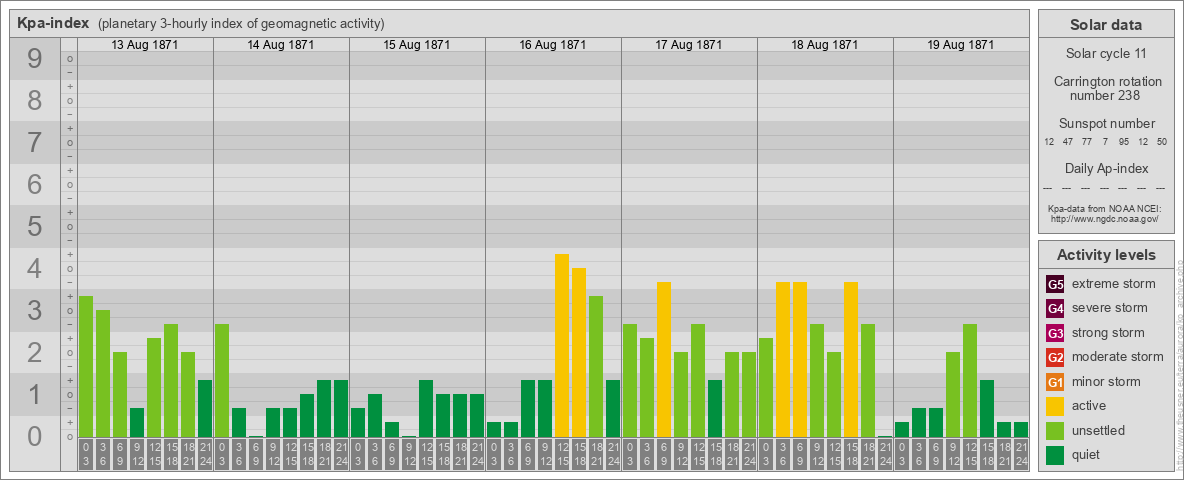Click 'Kpa-data from NOAA NCEI' credit text
Image resolution: width=1184 pixels, height=480 pixels.
pyautogui.click(x=1103, y=208)
